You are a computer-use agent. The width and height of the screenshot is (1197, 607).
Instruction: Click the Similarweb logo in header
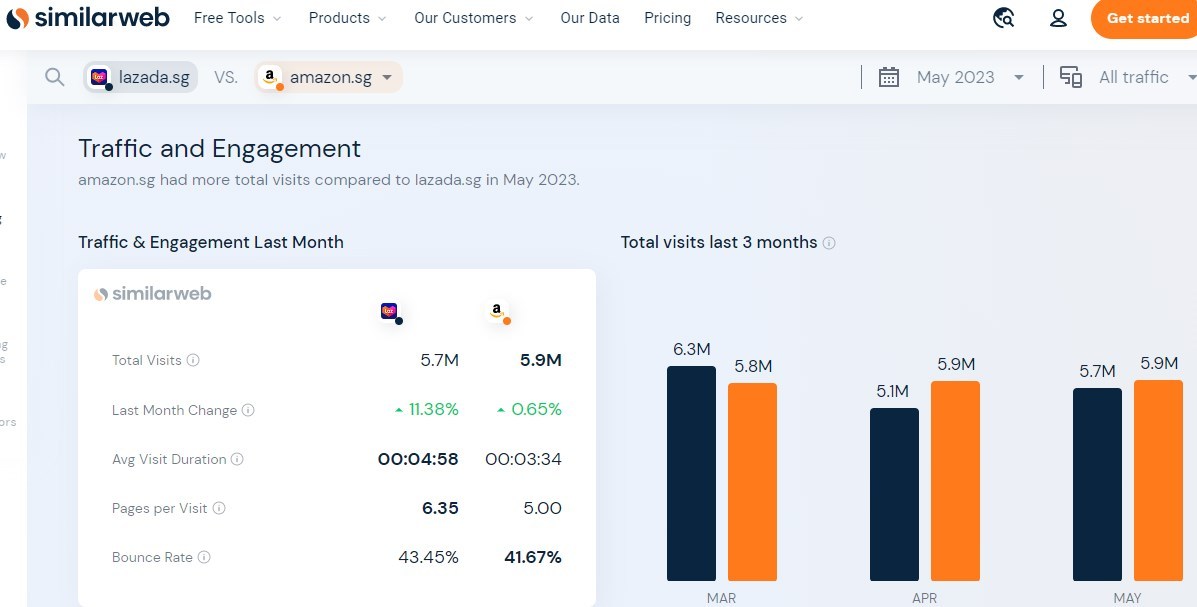tap(88, 18)
